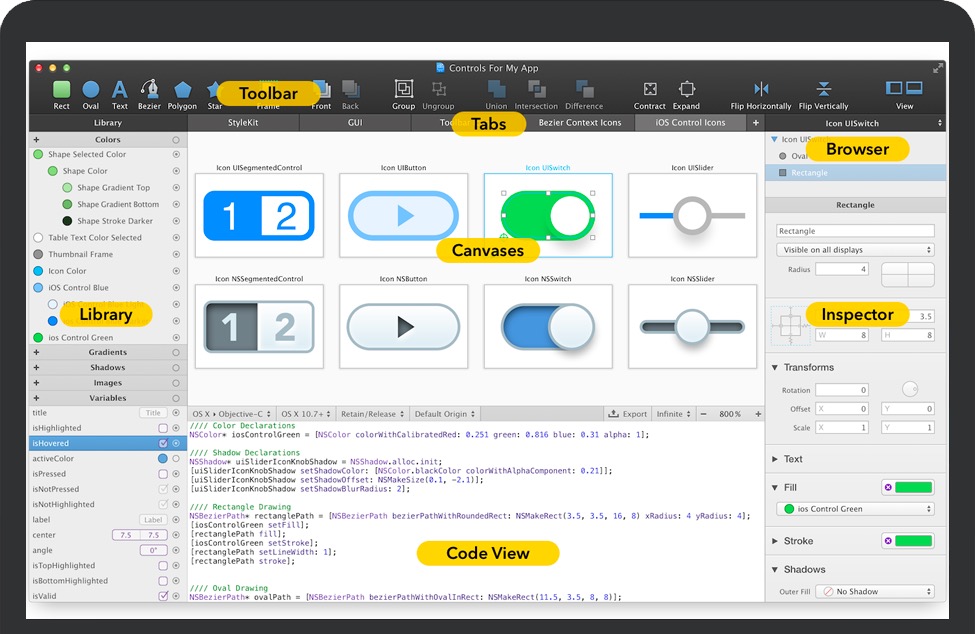
Task: Switch to the StyleKit tab
Action: pos(243,123)
